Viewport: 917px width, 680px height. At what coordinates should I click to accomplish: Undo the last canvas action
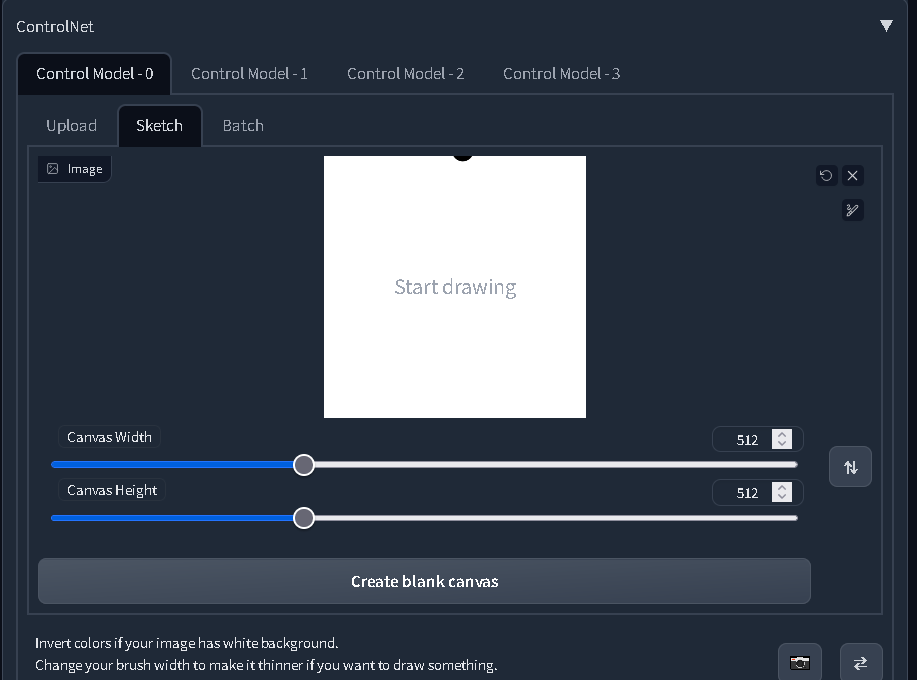pos(826,175)
